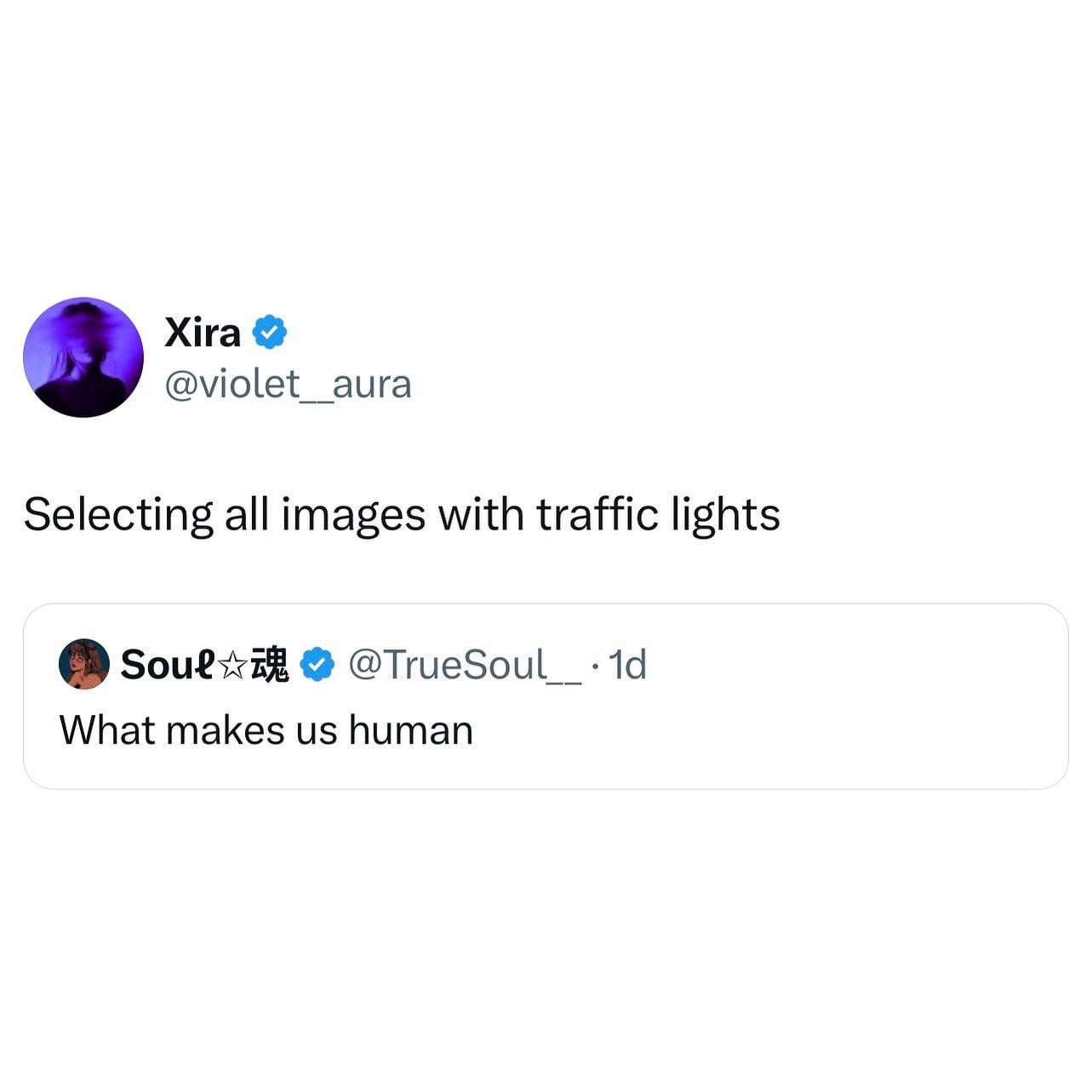Open the 1d timestamp of quoted tweet

pyautogui.click(x=628, y=665)
